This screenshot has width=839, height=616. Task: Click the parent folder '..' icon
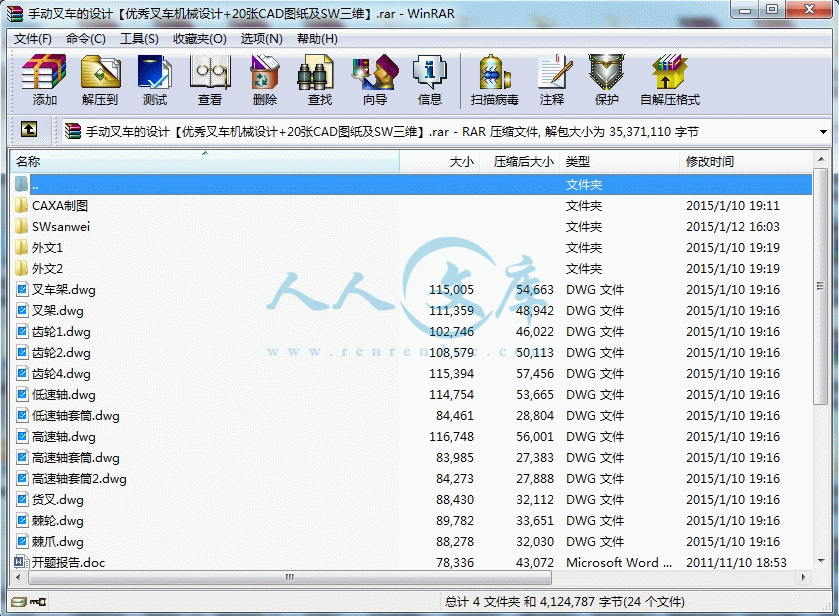tap(21, 184)
